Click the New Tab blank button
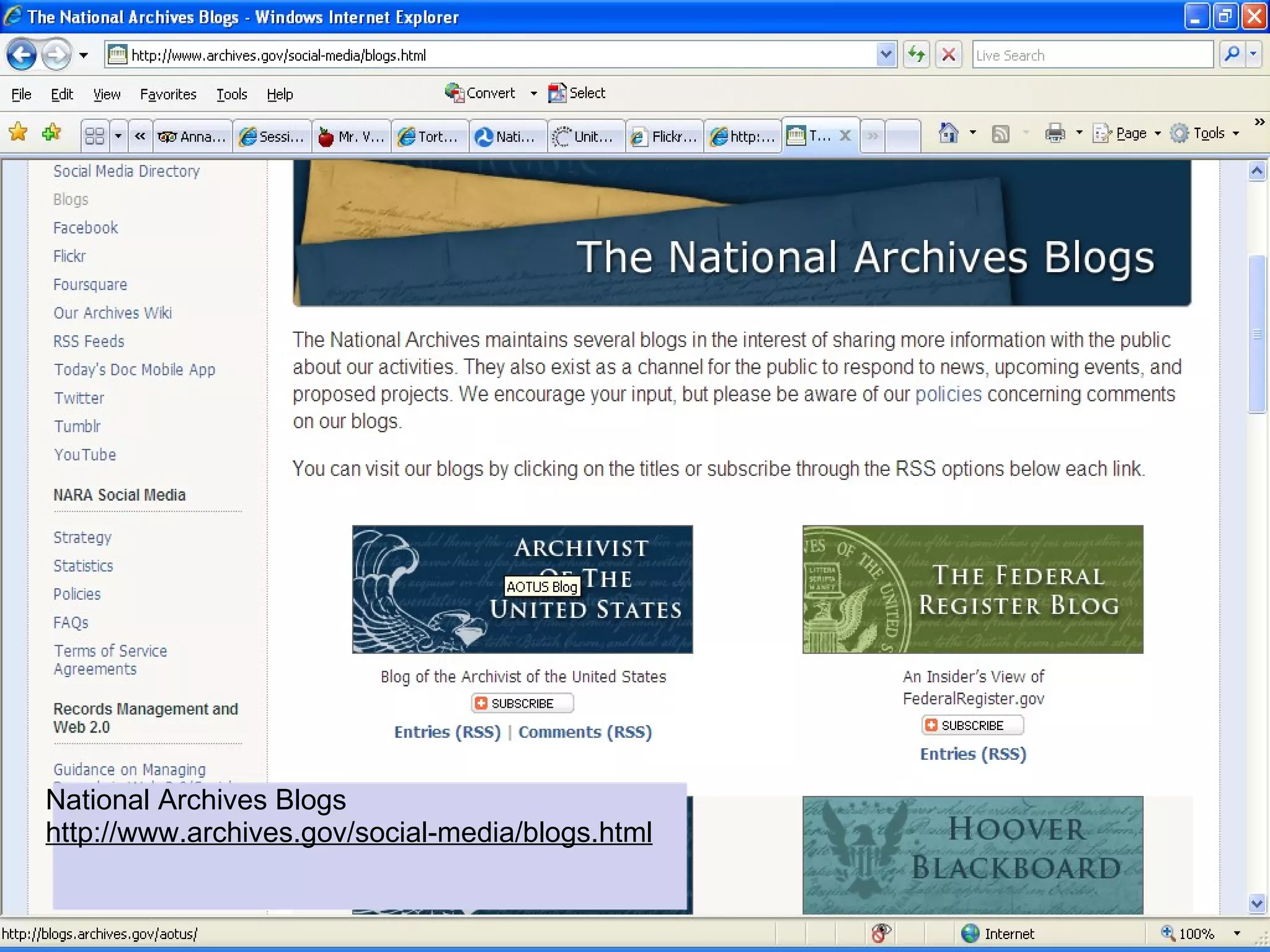This screenshot has width=1270, height=952. tap(902, 136)
